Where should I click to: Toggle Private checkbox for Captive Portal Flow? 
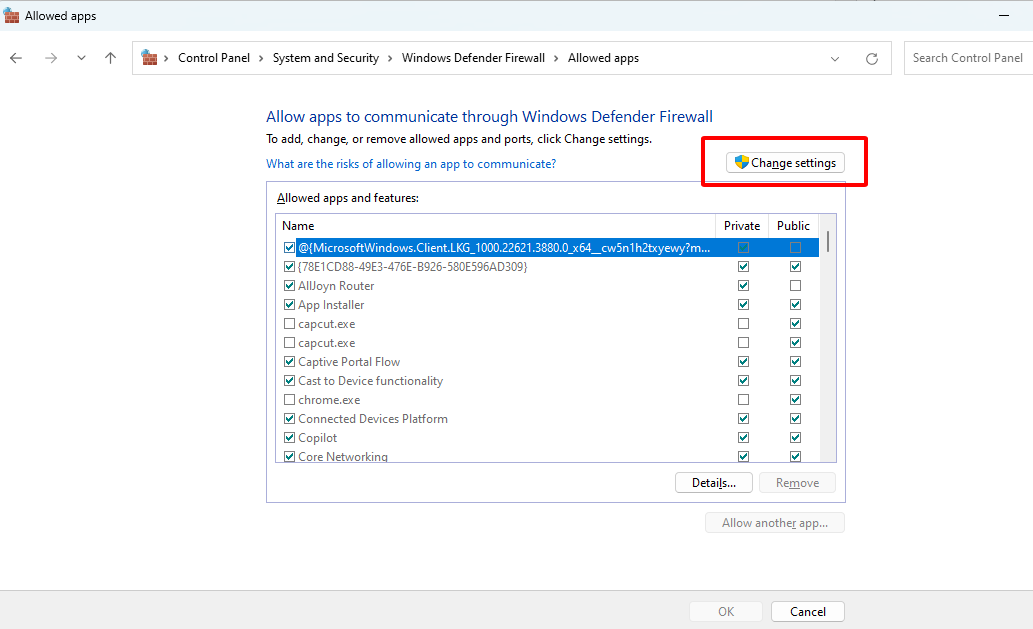743,362
